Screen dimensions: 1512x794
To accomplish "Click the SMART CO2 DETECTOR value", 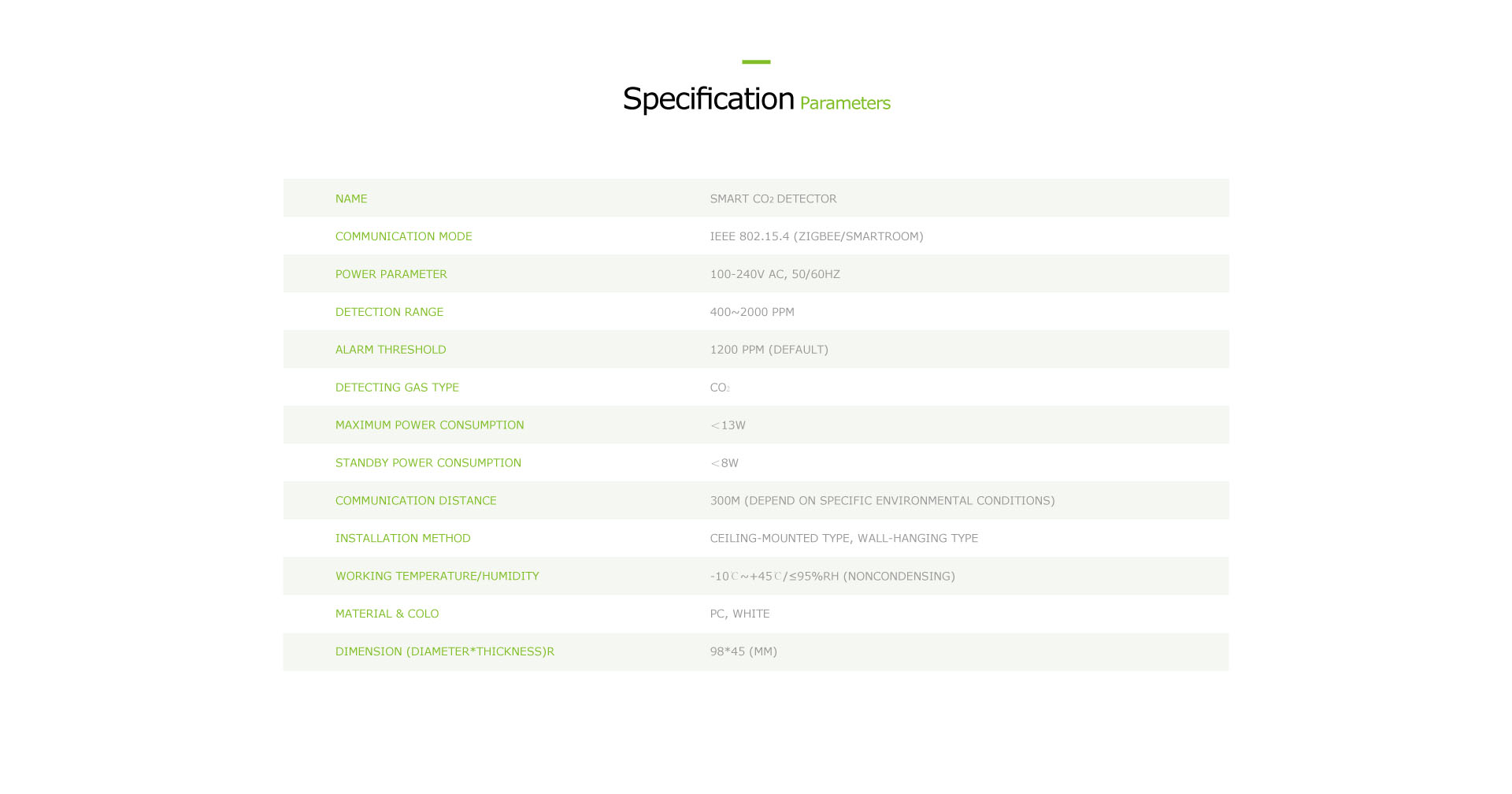I will tap(773, 198).
